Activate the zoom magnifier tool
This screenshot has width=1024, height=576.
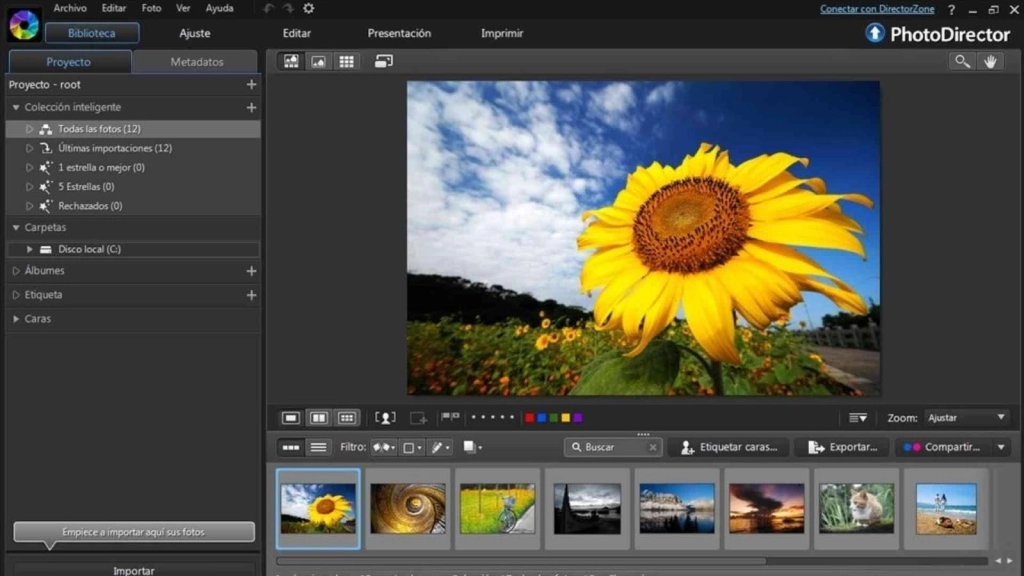[x=961, y=61]
